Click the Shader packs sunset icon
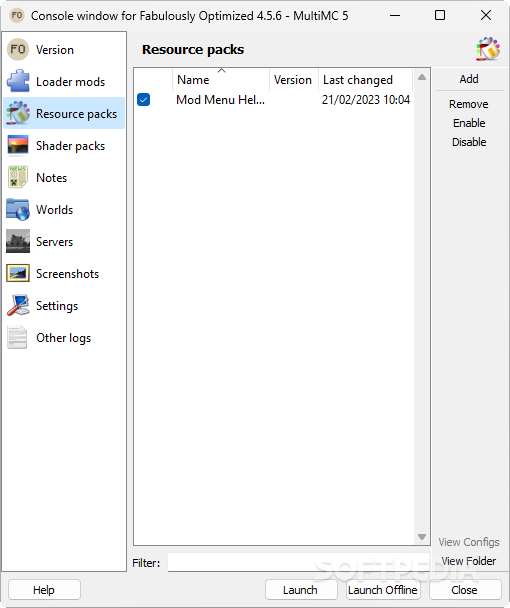 (18, 145)
